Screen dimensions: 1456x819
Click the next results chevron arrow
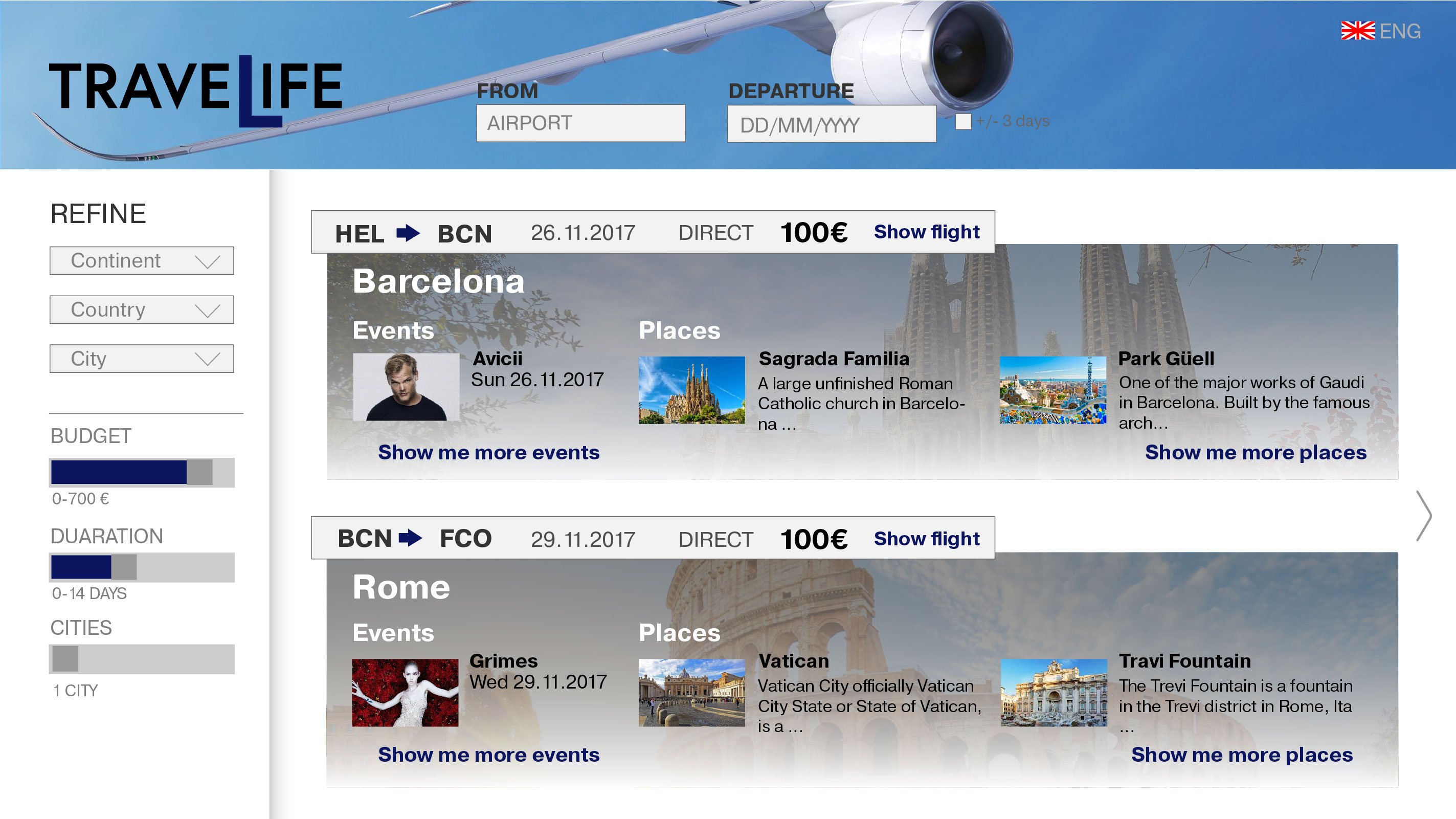[x=1424, y=516]
